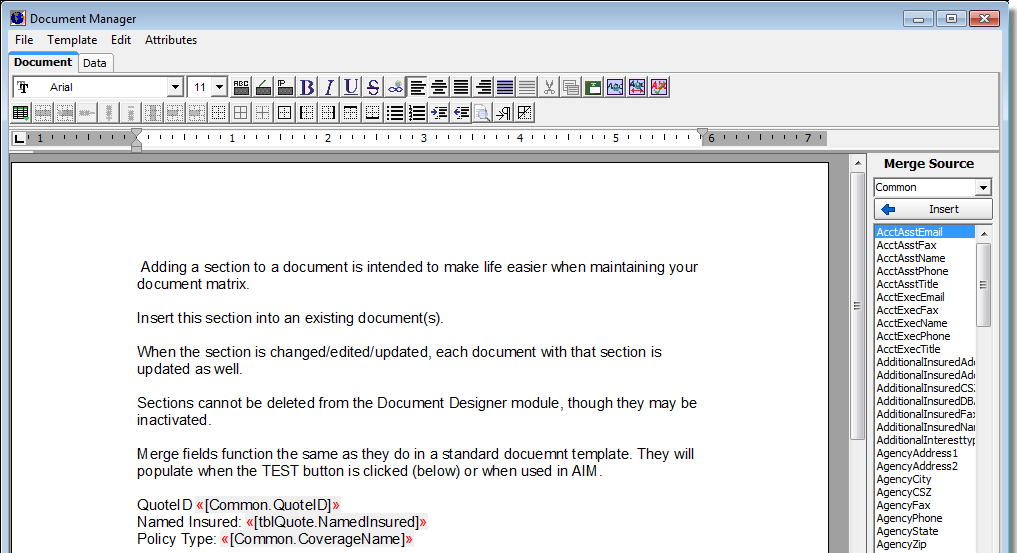Toggle Italic formatting

(x=329, y=88)
